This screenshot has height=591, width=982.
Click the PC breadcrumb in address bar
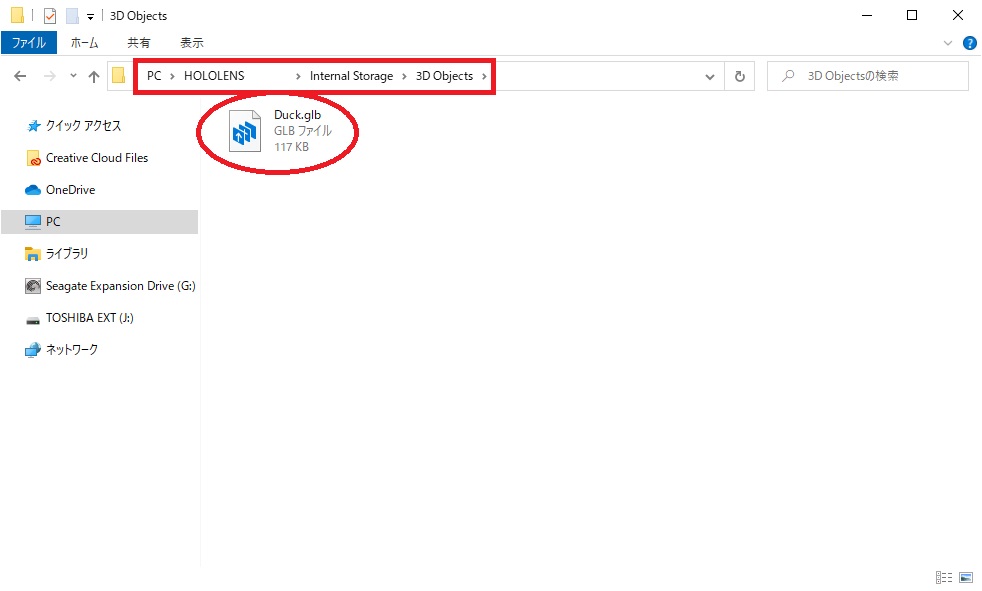154,76
